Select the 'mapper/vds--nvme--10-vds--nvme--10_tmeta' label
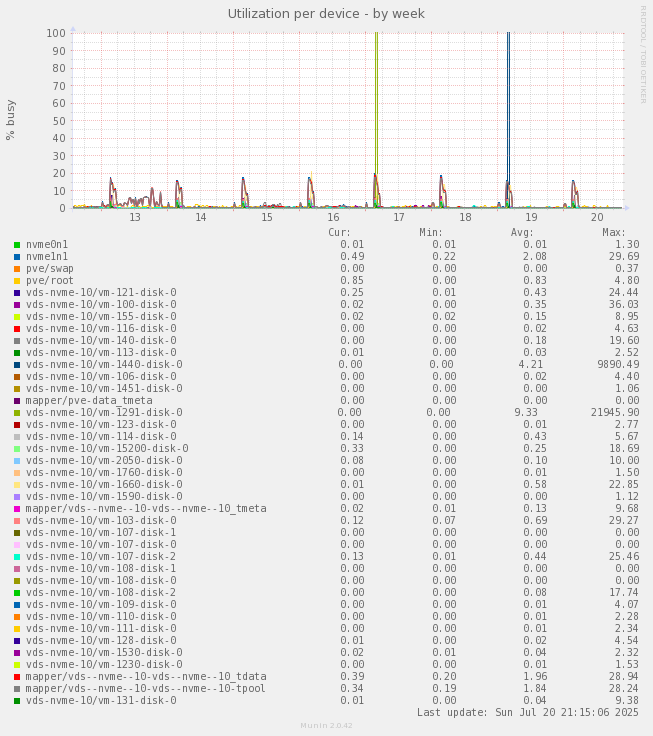 click(x=146, y=509)
